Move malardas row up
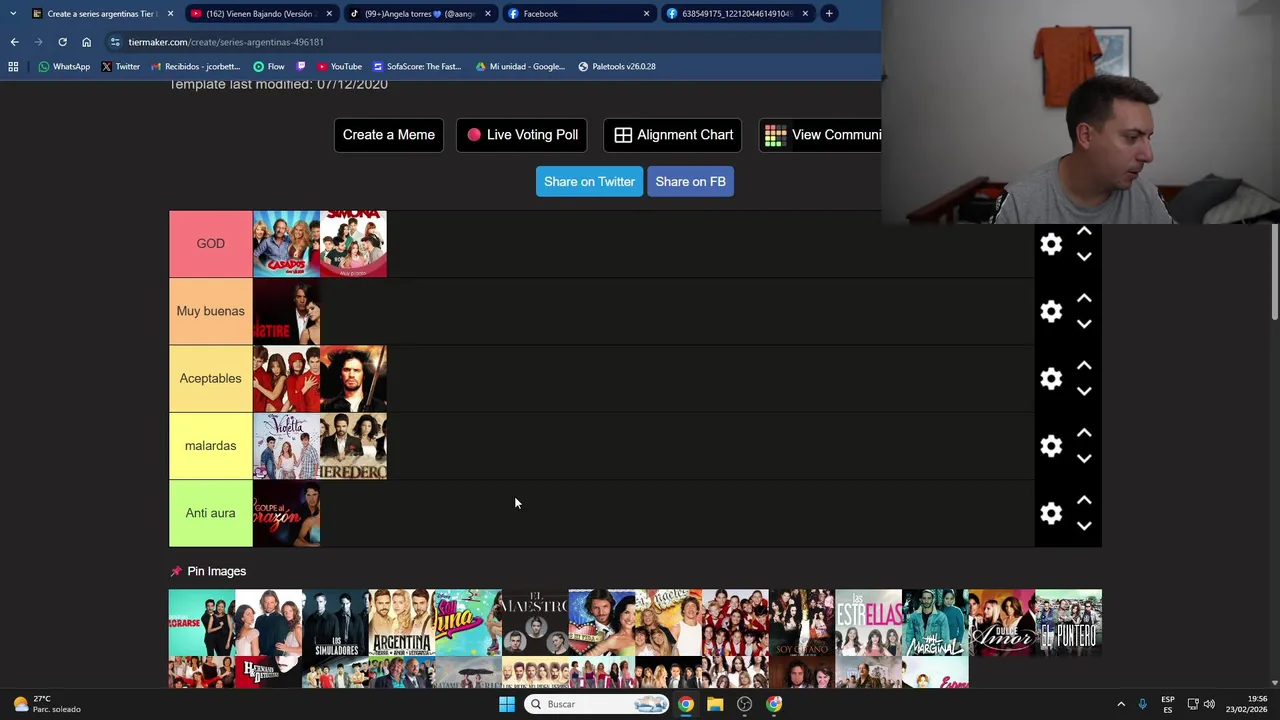This screenshot has height=720, width=1280. (x=1084, y=433)
